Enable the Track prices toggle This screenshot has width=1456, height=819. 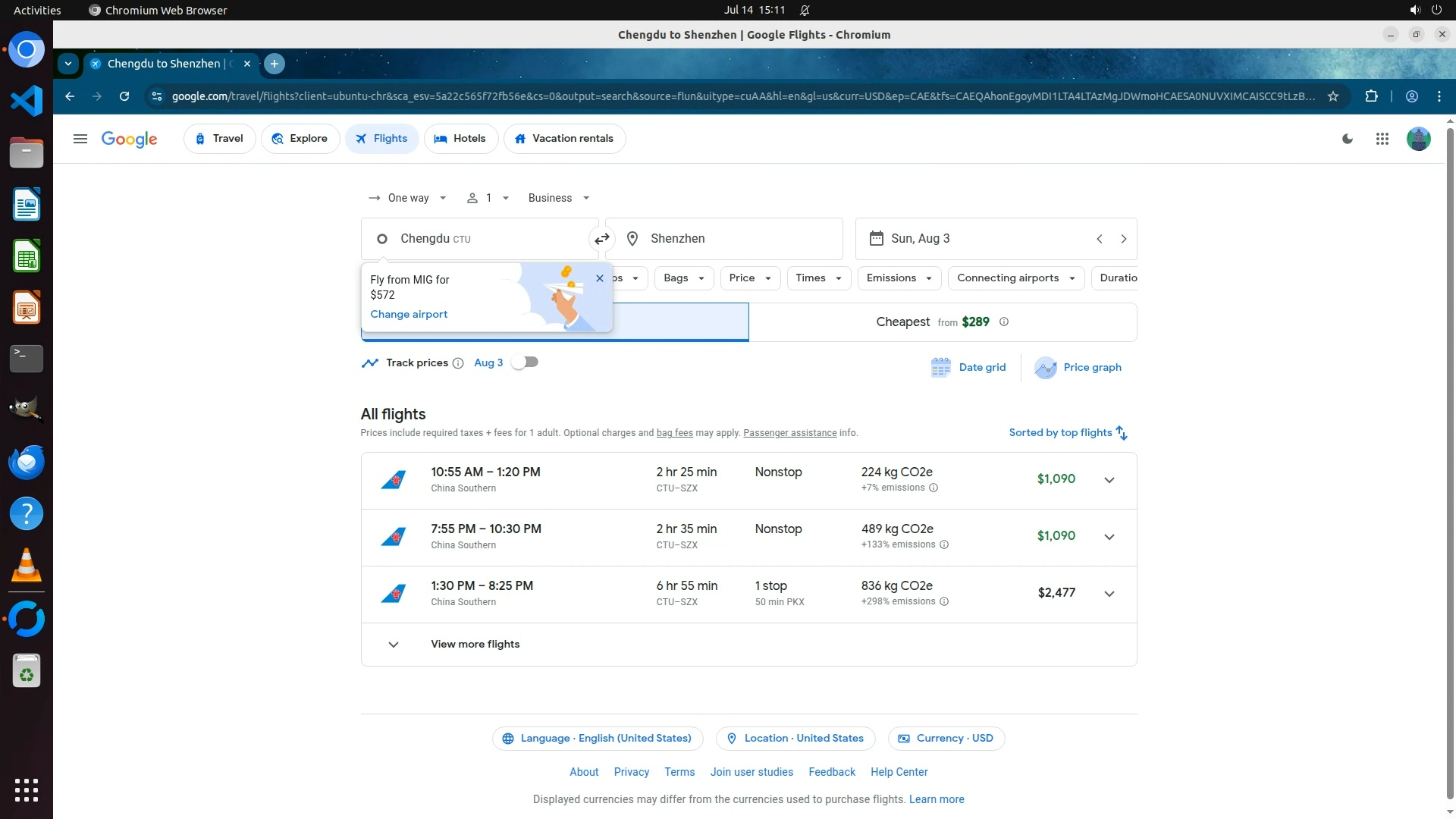[525, 362]
